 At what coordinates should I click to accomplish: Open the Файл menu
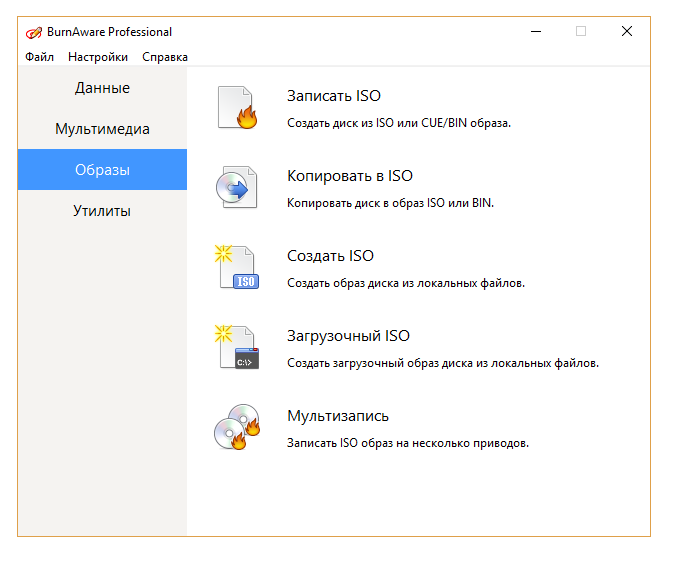(x=39, y=57)
